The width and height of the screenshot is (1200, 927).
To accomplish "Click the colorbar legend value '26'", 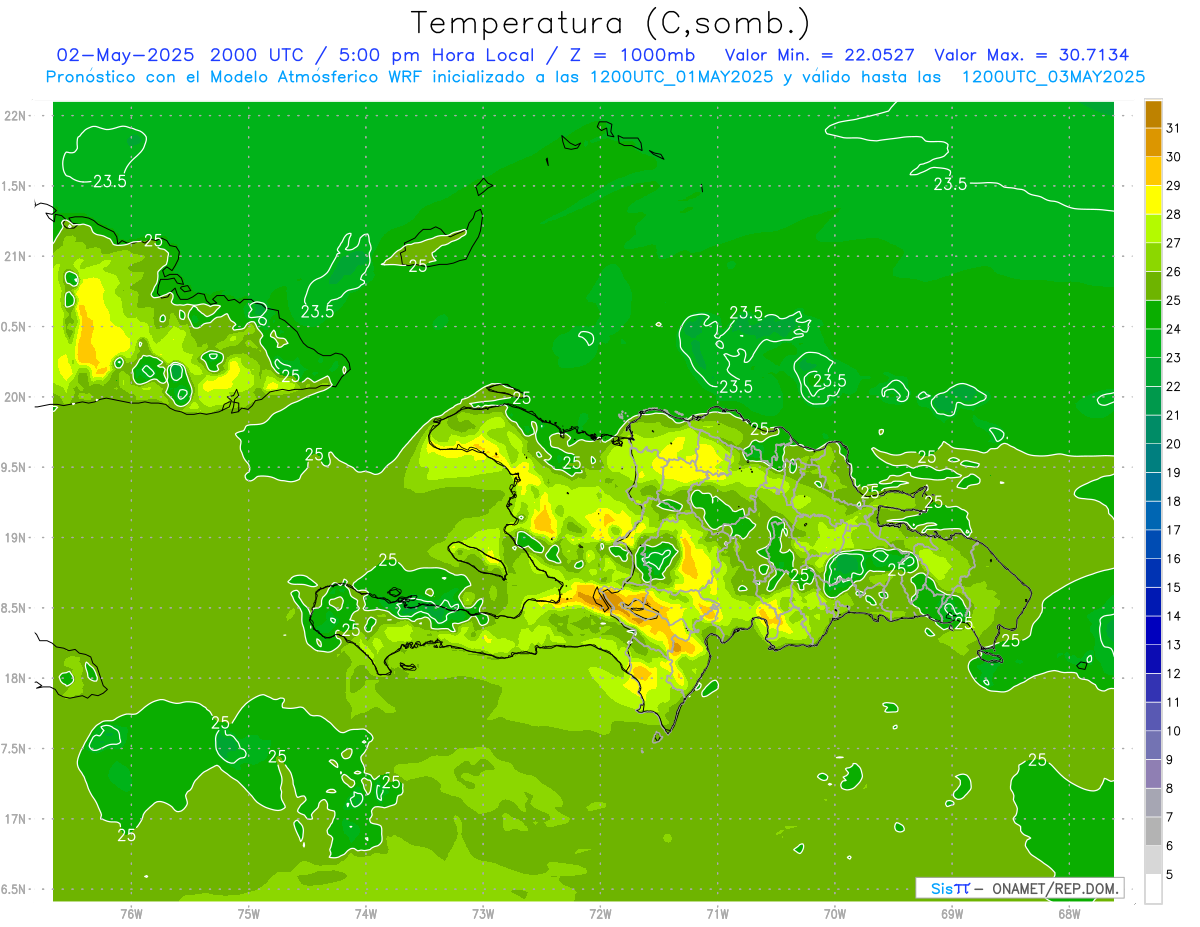I will click(1173, 272).
